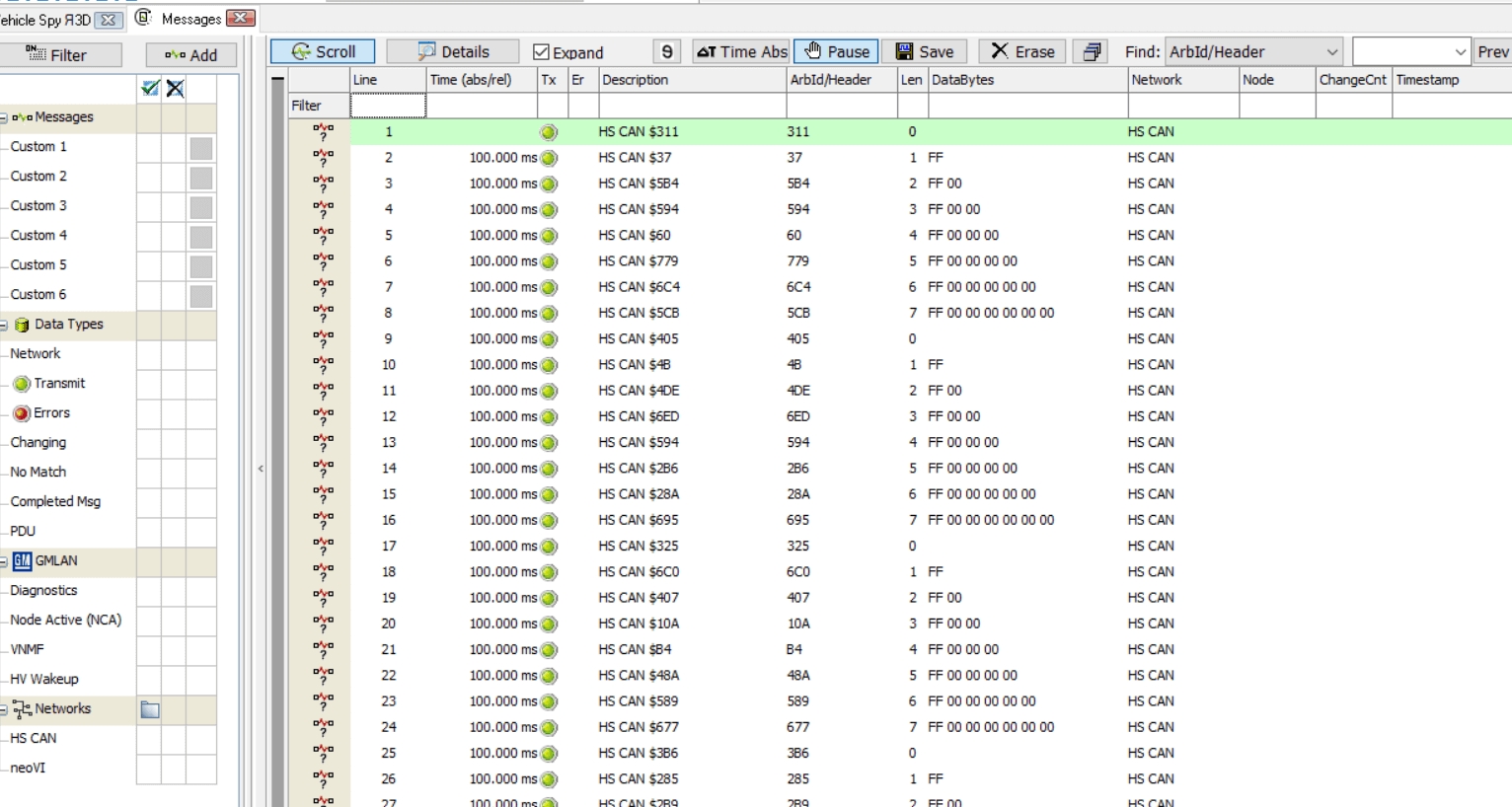Toggle the Time Abs display mode
The height and width of the screenshot is (807, 1512).
point(742,52)
